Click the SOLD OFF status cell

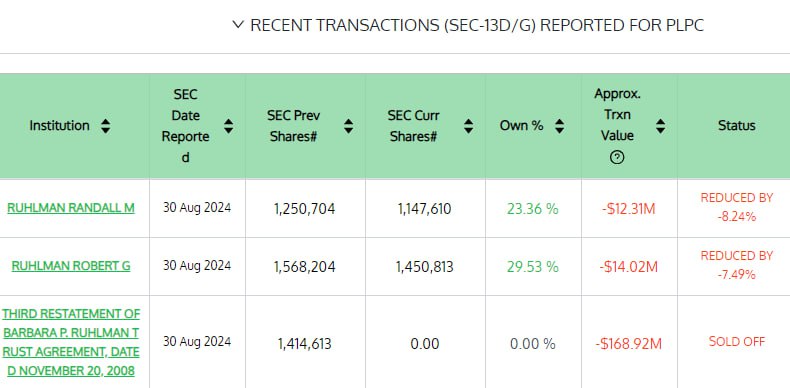pyautogui.click(x=737, y=342)
